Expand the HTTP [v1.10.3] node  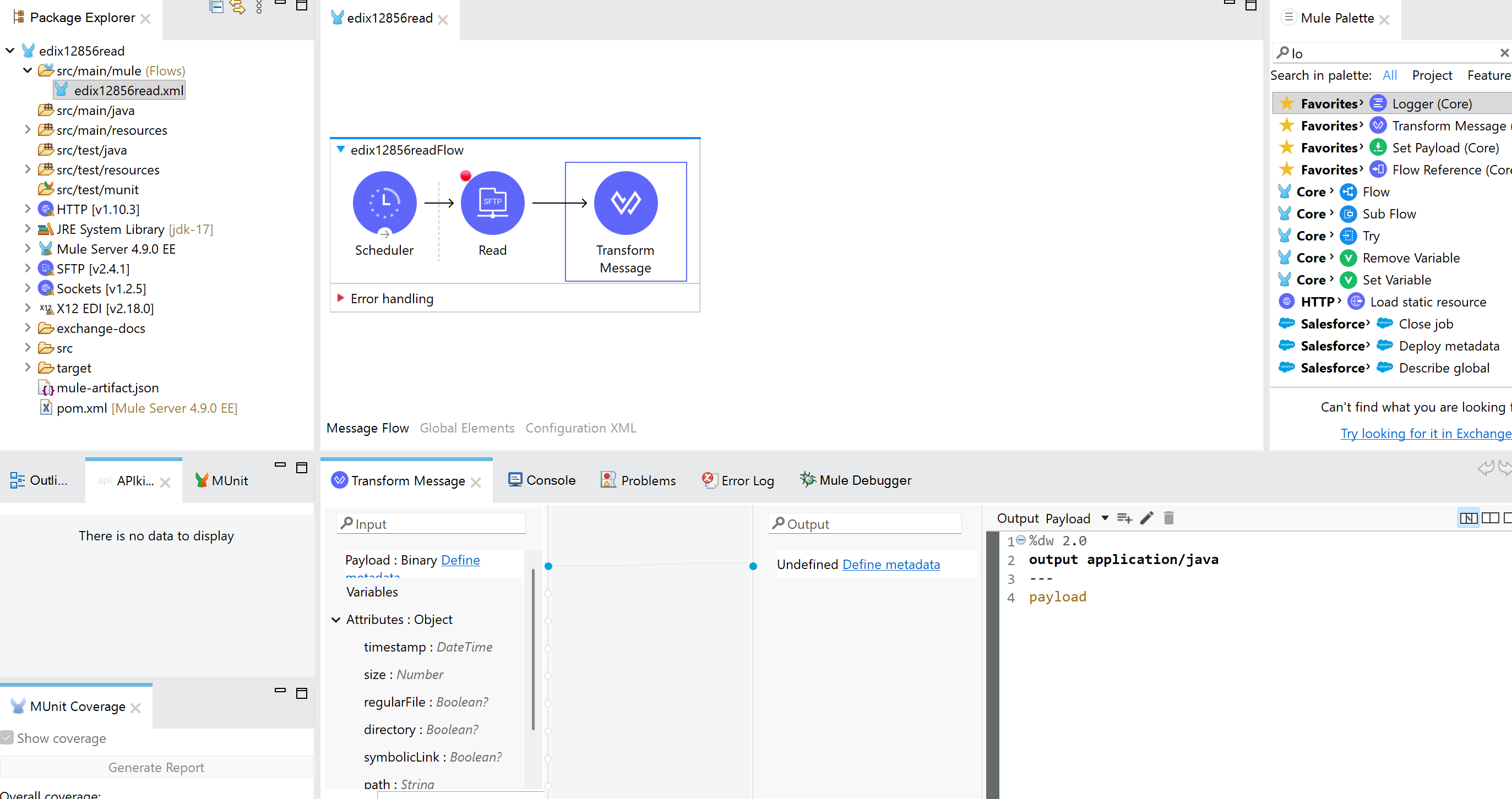point(27,209)
